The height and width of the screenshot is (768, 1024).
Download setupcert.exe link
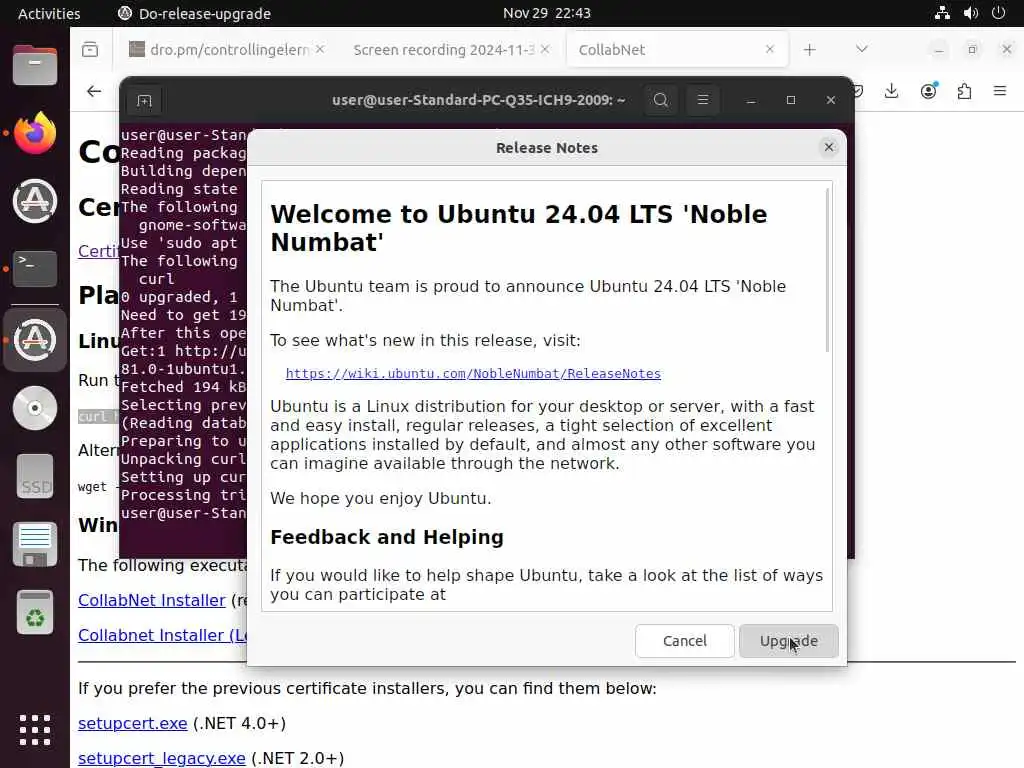coord(133,724)
